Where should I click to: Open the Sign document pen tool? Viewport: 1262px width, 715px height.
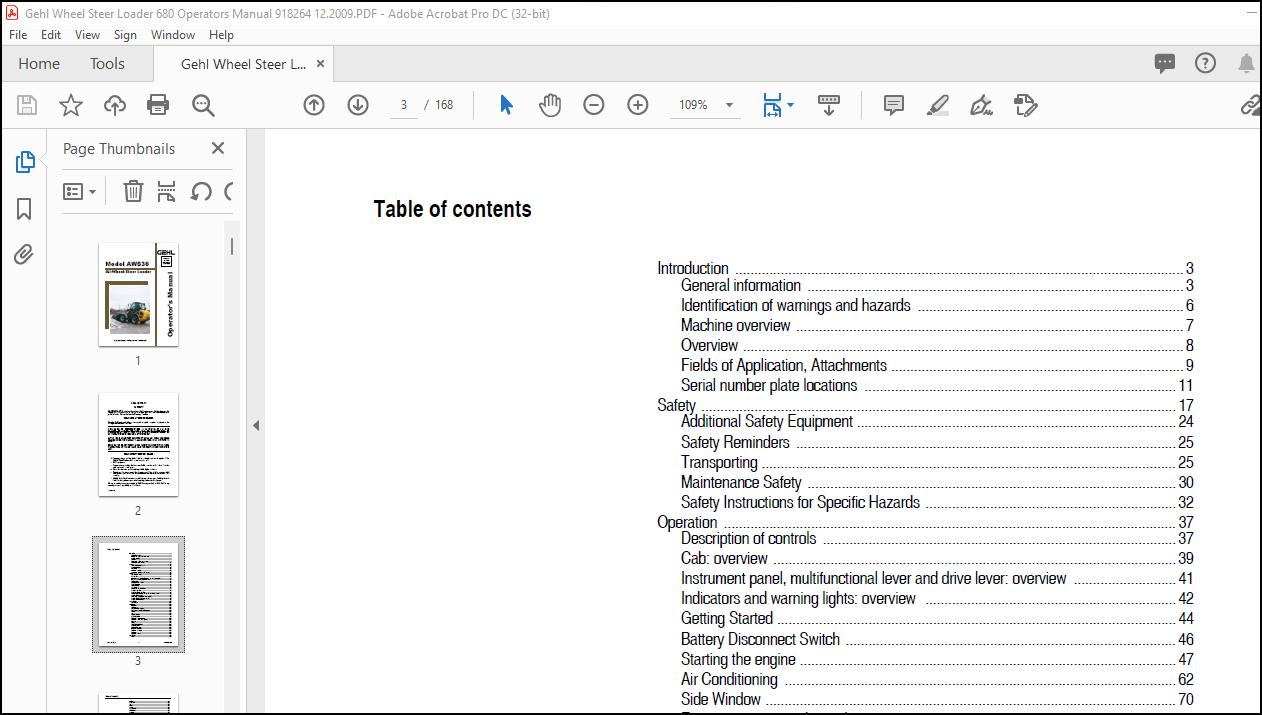(x=981, y=105)
